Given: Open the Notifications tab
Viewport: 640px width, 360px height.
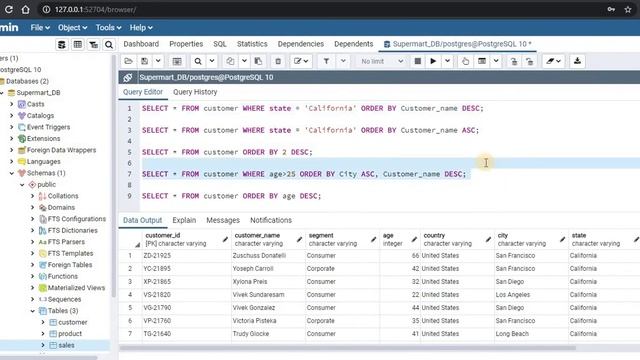Looking at the screenshot, I should (x=271, y=220).
